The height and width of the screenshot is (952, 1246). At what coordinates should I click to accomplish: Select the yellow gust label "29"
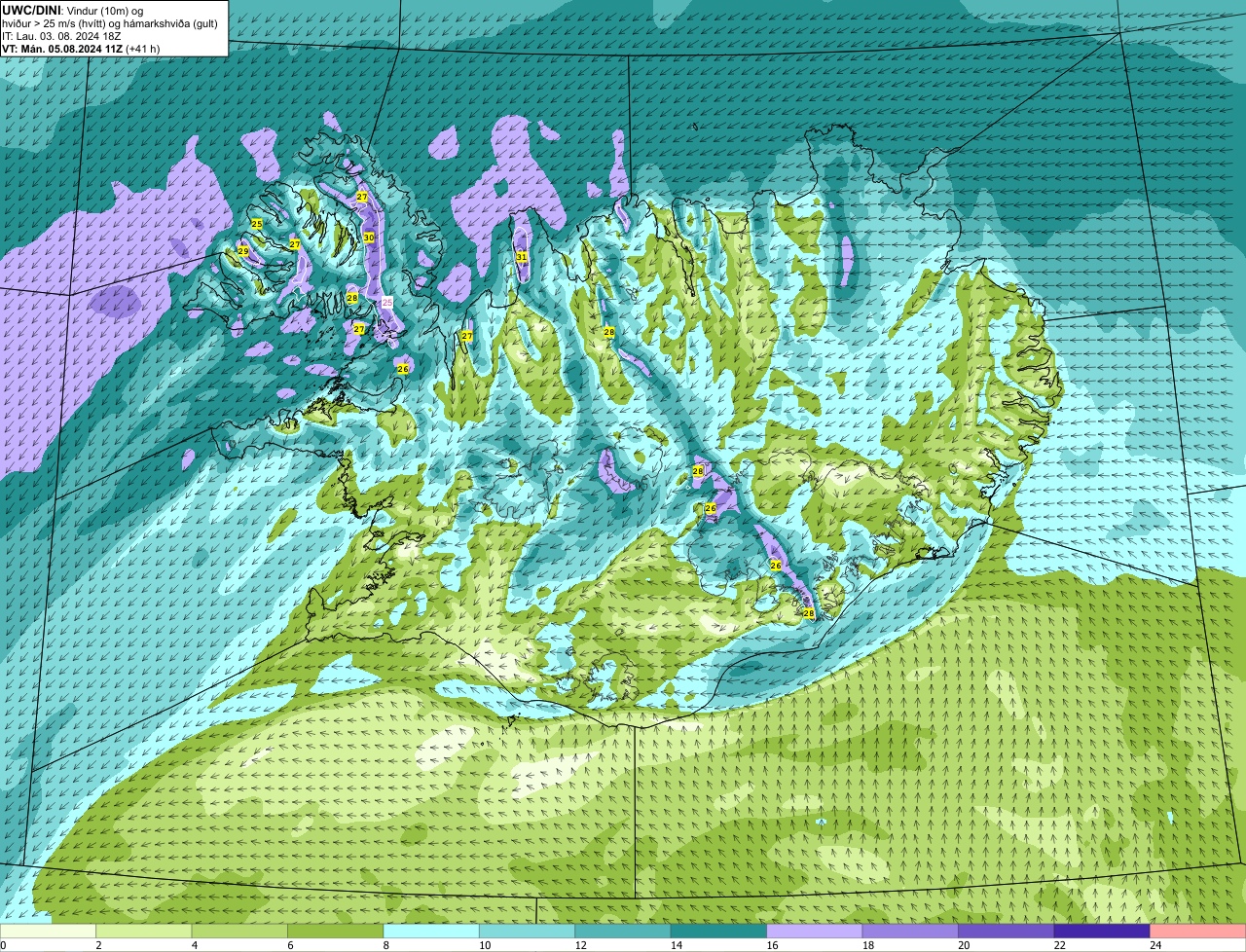[243, 251]
